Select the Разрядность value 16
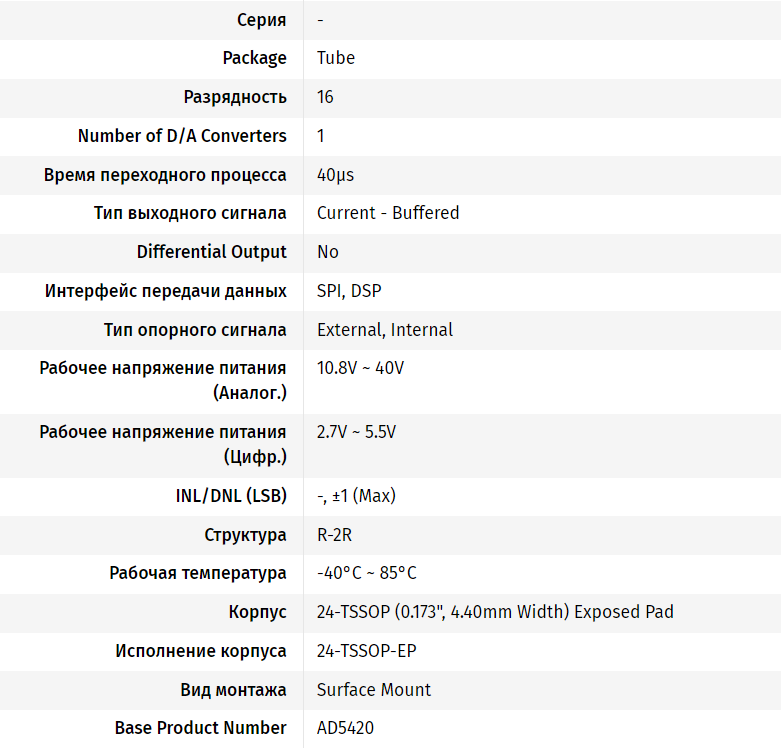The height and width of the screenshot is (748, 781). pyautogui.click(x=325, y=97)
